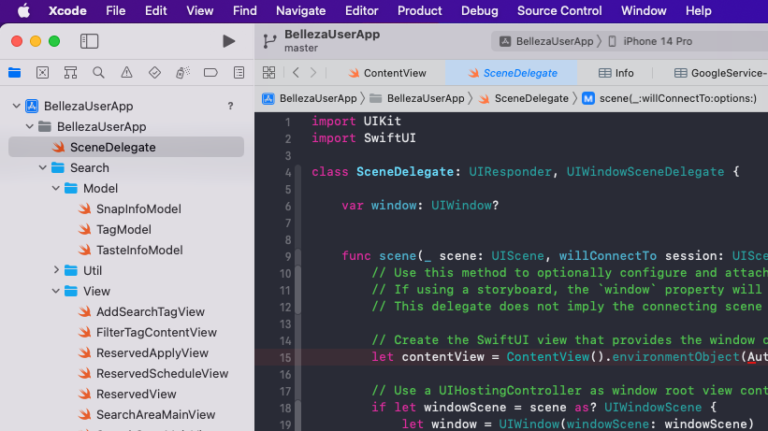Image resolution: width=768 pixels, height=431 pixels.
Task: Click the related items grid icon
Action: tap(268, 73)
